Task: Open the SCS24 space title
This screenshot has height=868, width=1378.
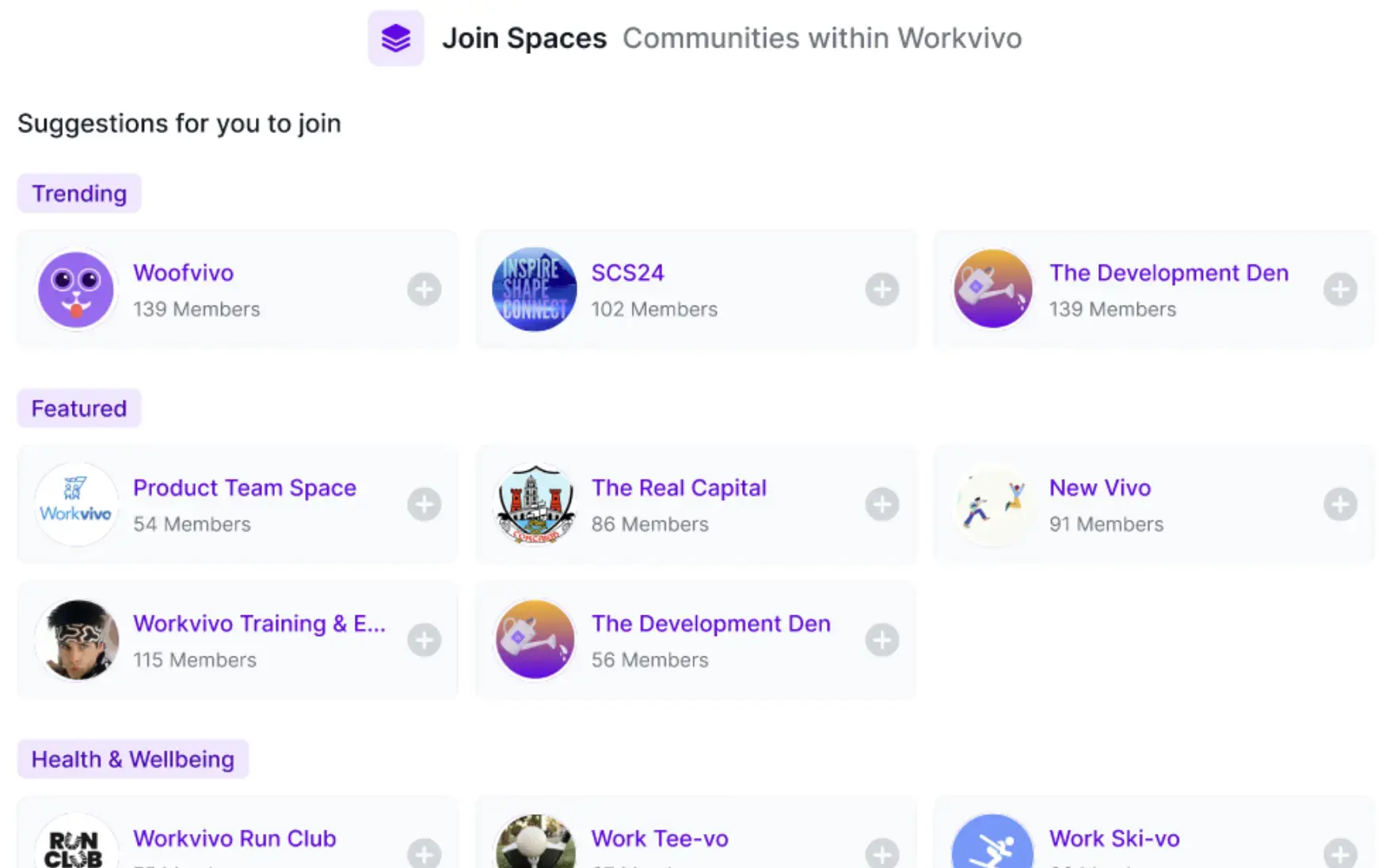Action: tap(628, 273)
